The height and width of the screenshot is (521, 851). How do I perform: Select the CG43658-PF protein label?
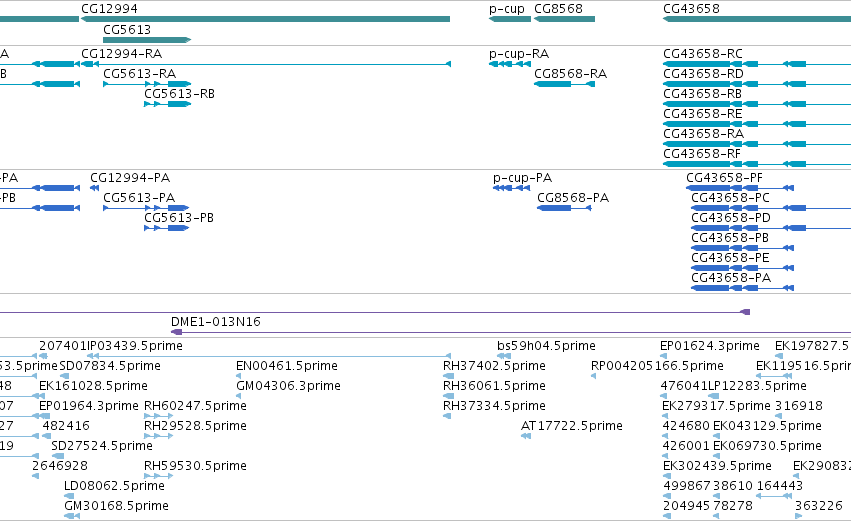click(725, 178)
